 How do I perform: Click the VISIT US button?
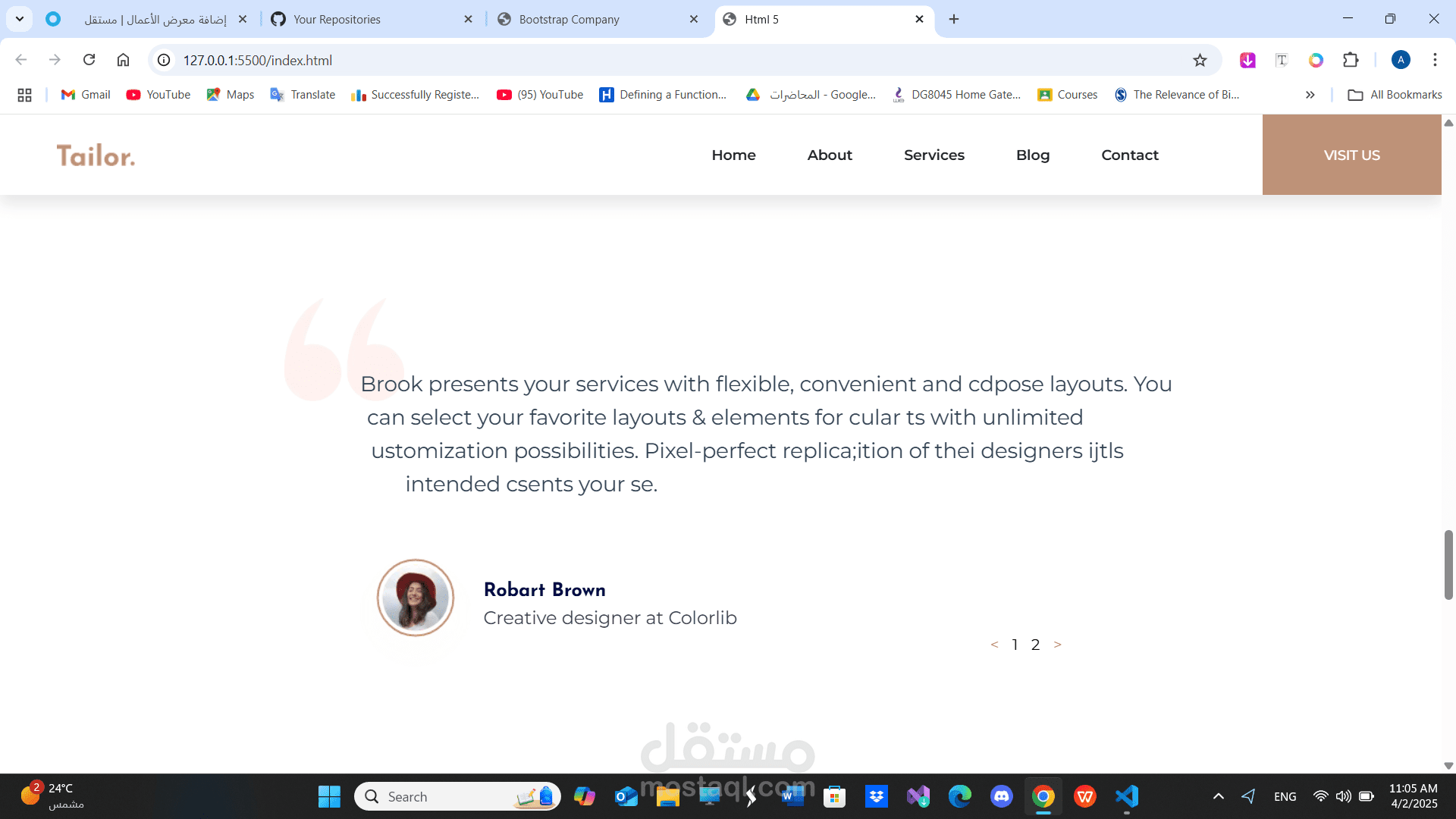(1351, 155)
